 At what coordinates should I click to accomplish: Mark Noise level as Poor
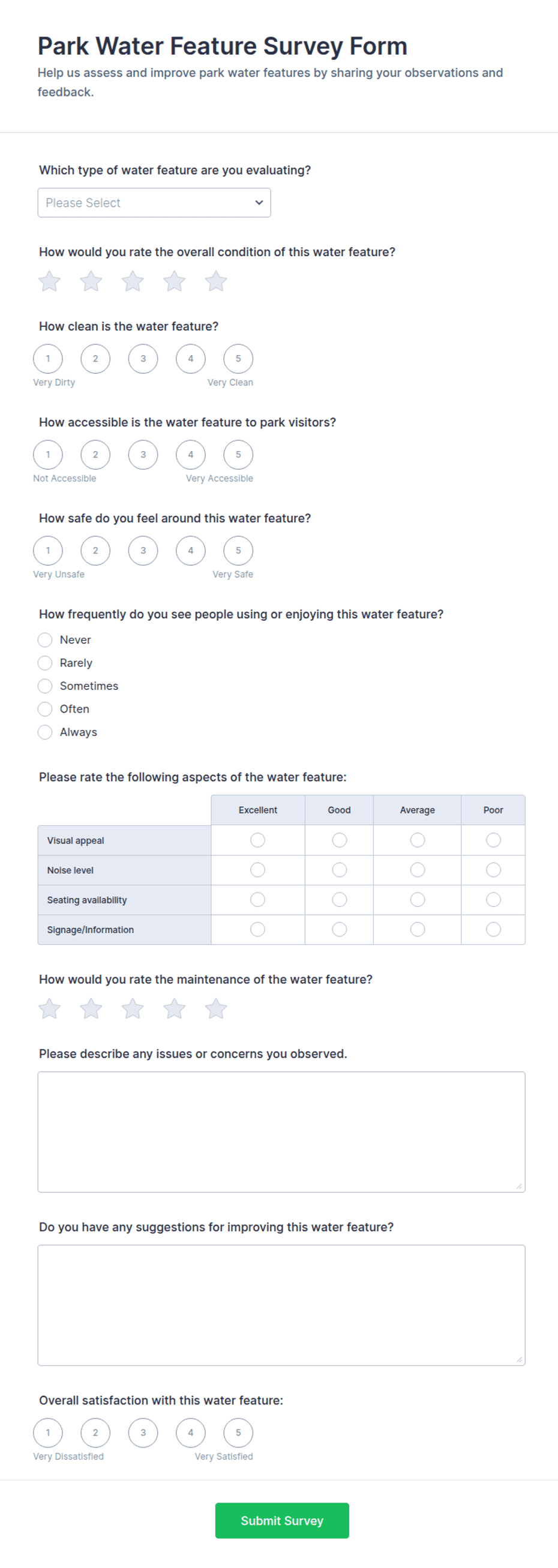[x=493, y=870]
